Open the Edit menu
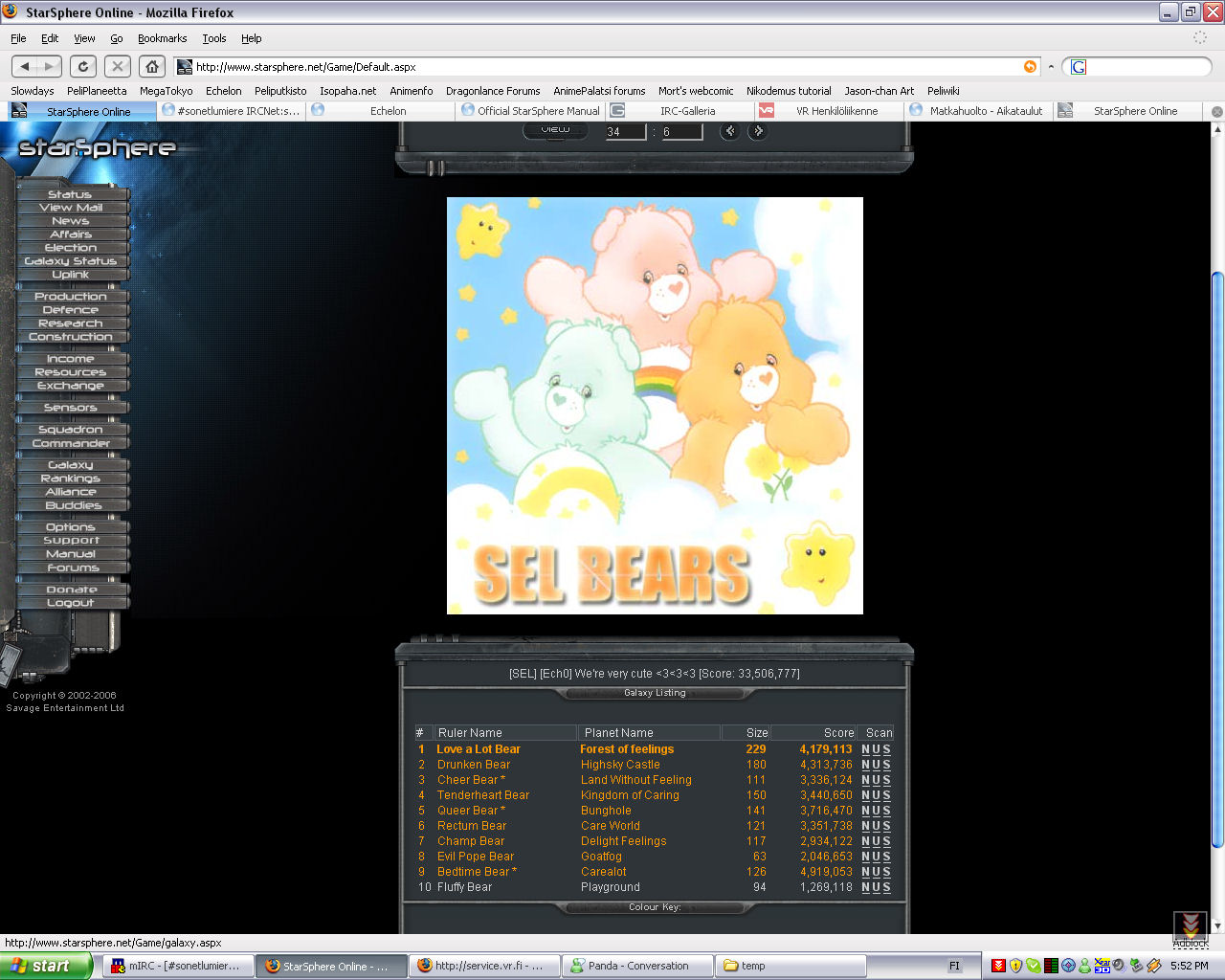 pos(50,38)
